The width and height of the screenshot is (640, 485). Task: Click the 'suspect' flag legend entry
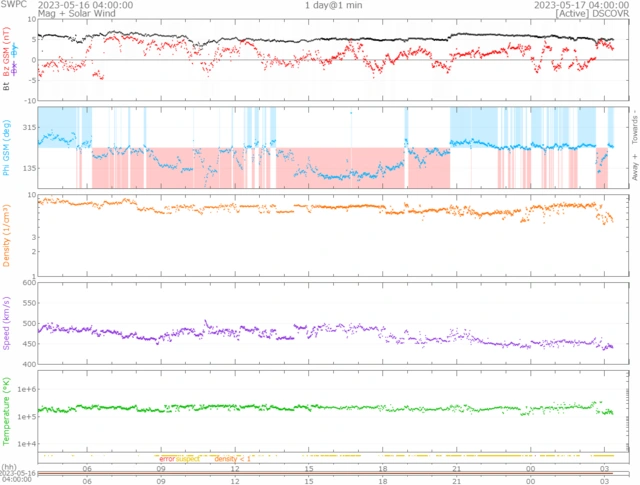[x=188, y=458]
